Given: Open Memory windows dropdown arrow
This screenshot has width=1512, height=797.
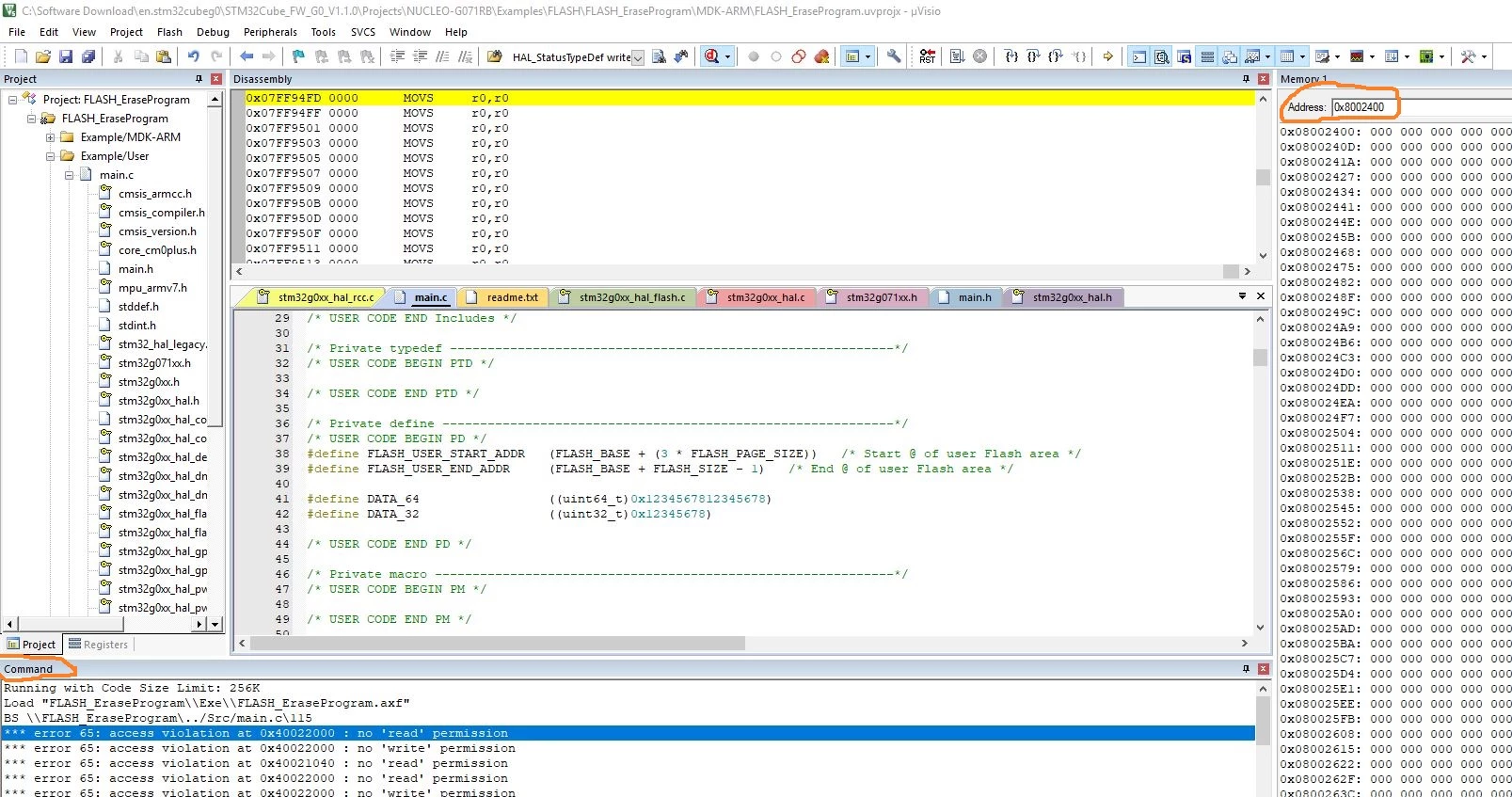Looking at the screenshot, I should [1302, 56].
